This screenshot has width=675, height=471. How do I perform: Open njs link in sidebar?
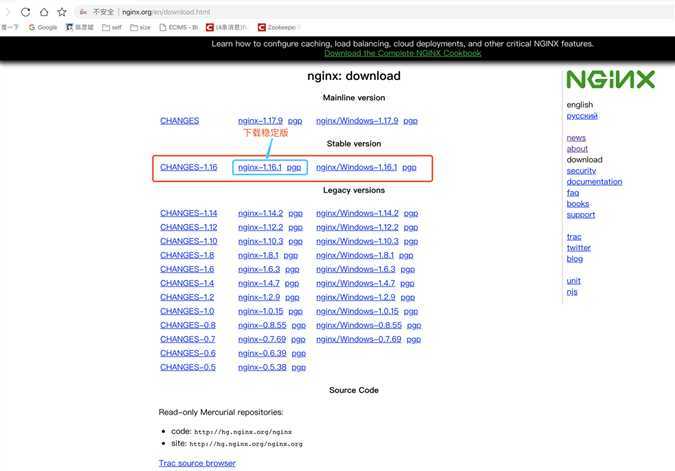pos(572,292)
